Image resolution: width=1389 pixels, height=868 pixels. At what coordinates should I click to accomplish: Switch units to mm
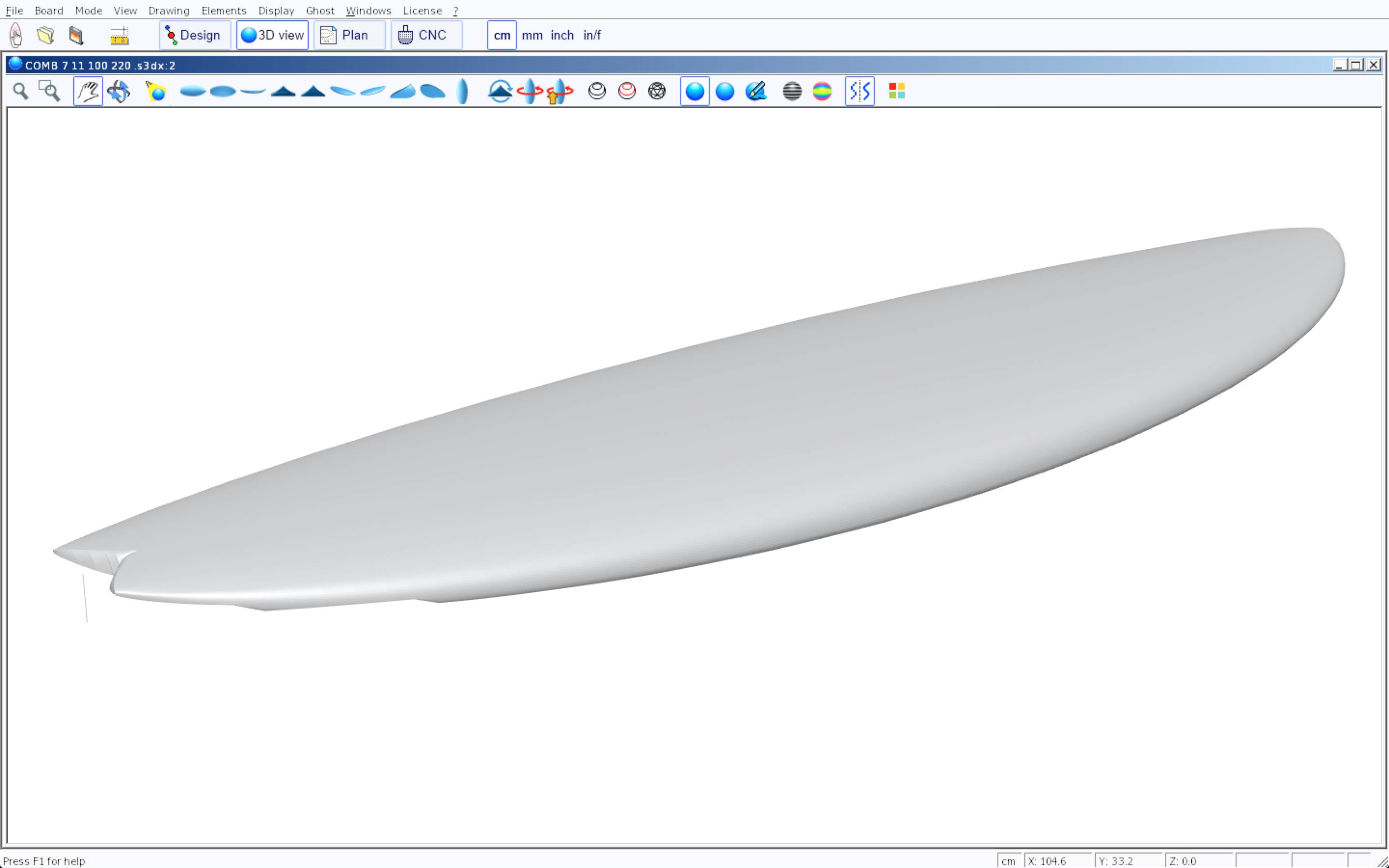pyautogui.click(x=531, y=35)
